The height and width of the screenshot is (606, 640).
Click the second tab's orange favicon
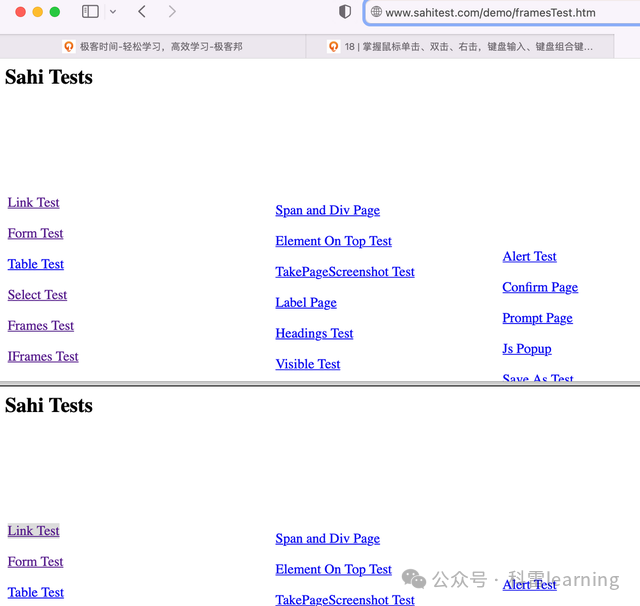pyautogui.click(x=333, y=47)
